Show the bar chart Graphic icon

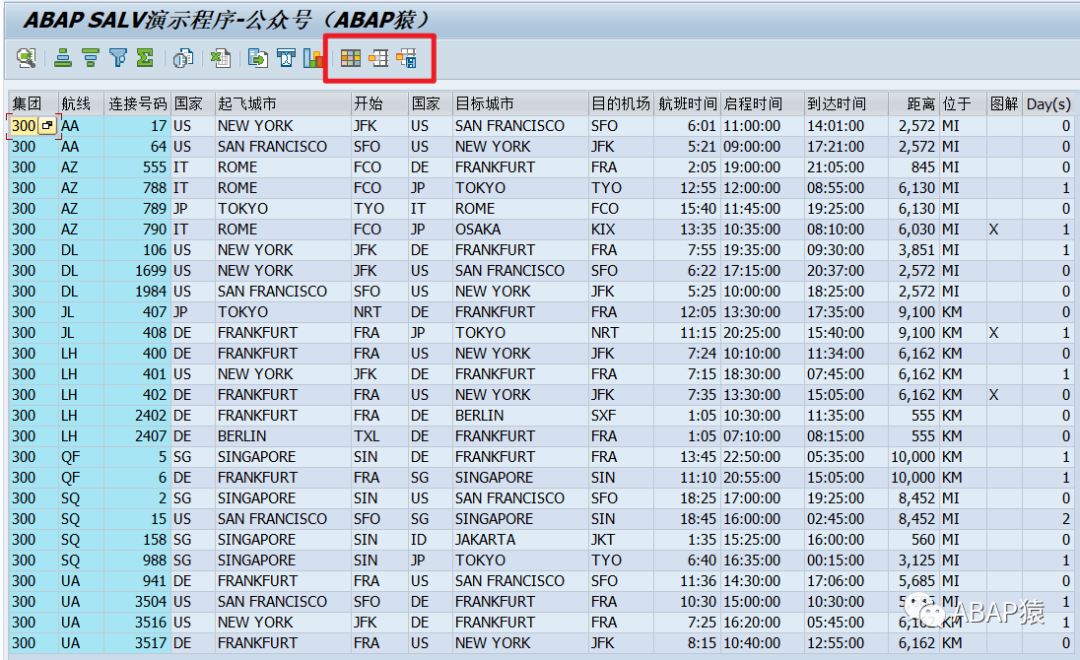point(313,58)
